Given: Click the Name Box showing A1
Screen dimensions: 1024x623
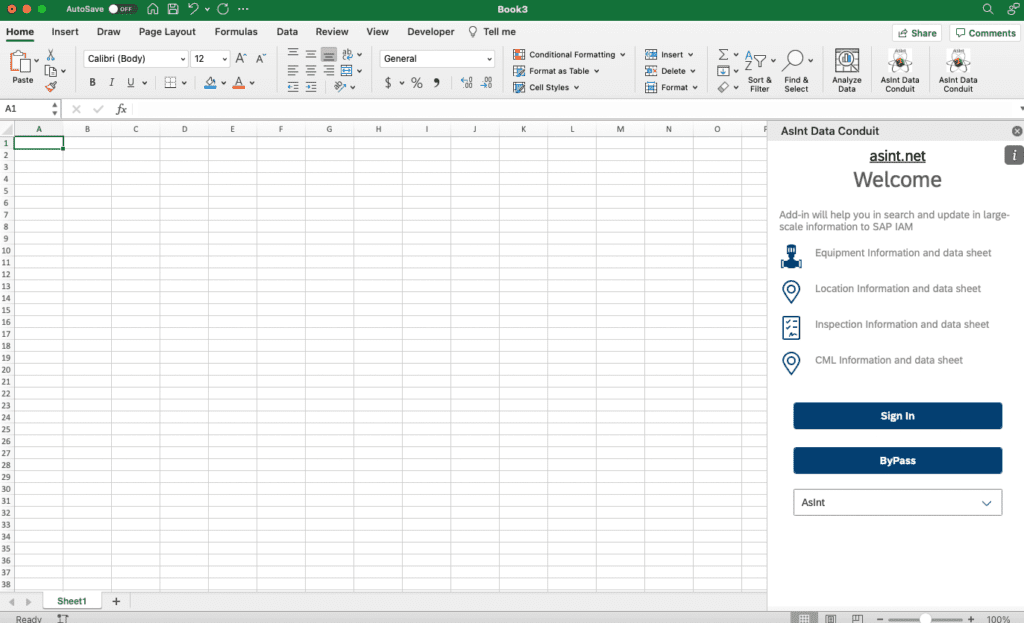Looking at the screenshot, I should [29, 109].
